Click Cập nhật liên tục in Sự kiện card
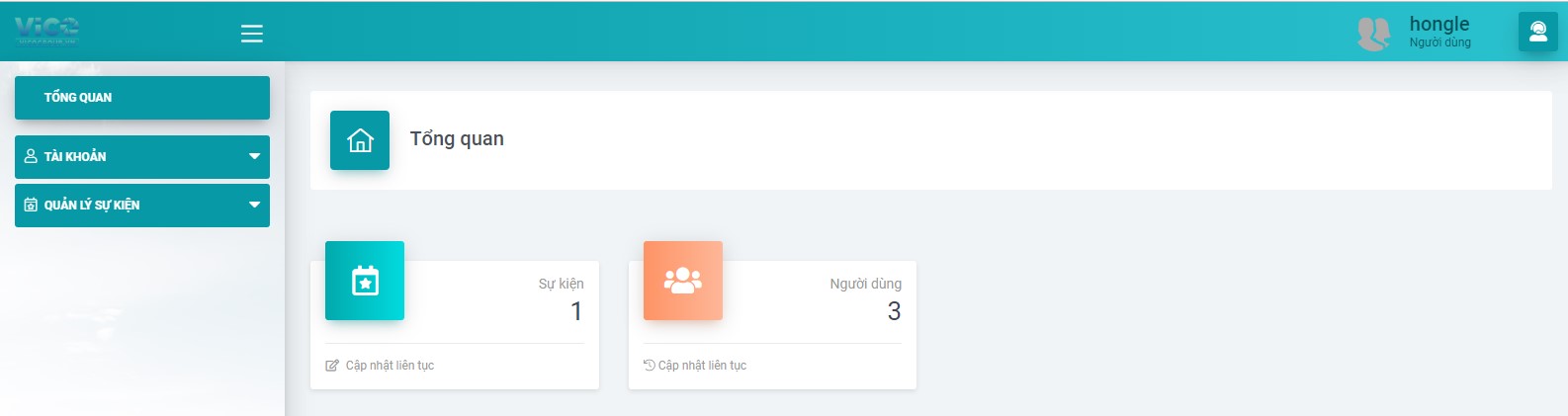Viewport: 1568px width, 416px height. (390, 366)
